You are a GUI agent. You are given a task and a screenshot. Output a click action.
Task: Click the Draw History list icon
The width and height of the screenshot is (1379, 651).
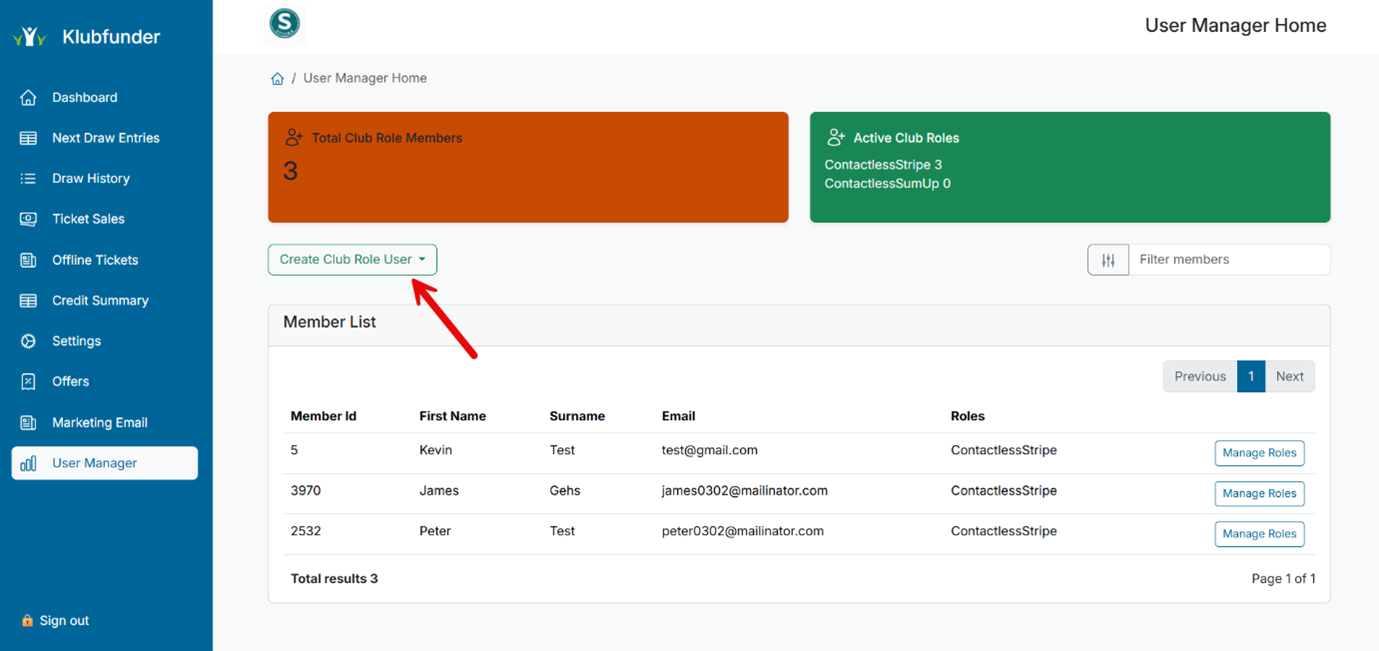(x=28, y=179)
